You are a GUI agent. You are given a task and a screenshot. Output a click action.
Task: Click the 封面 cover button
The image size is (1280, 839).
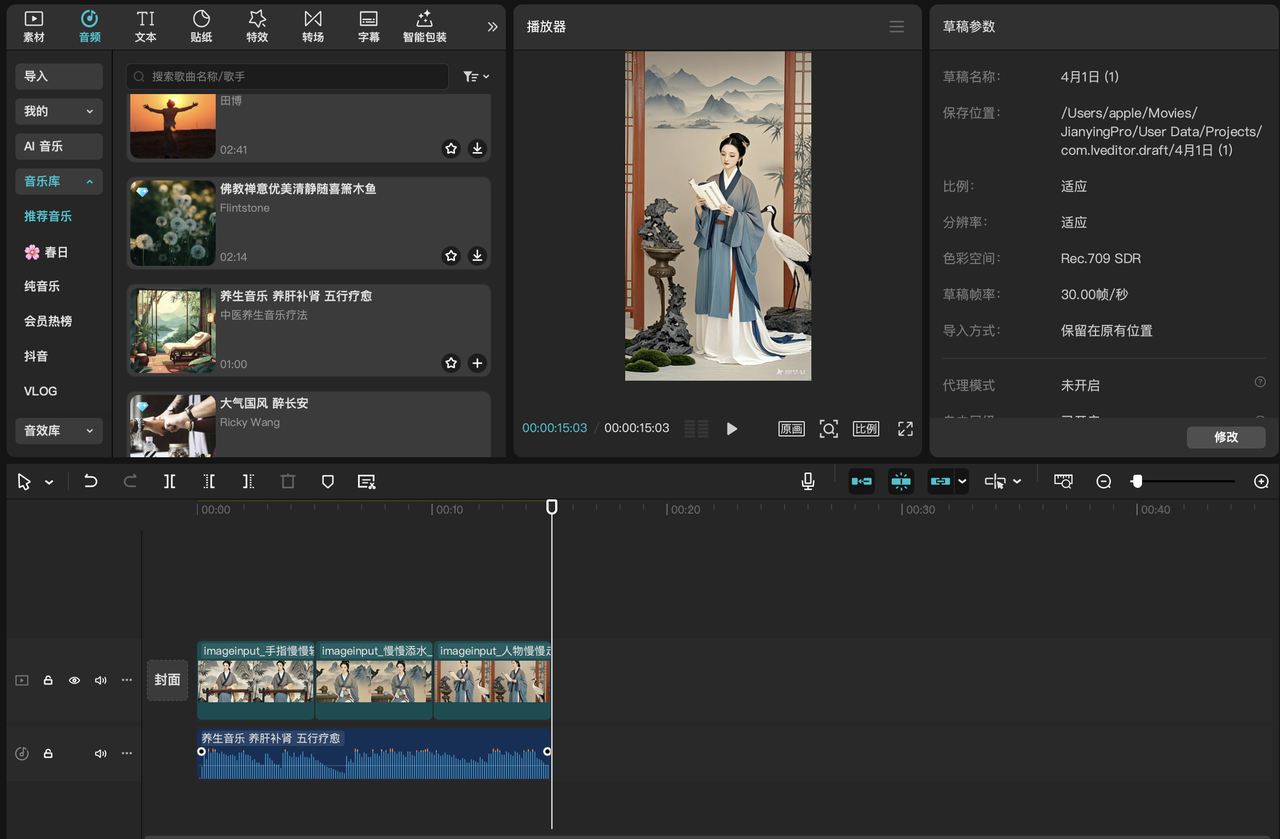click(167, 680)
